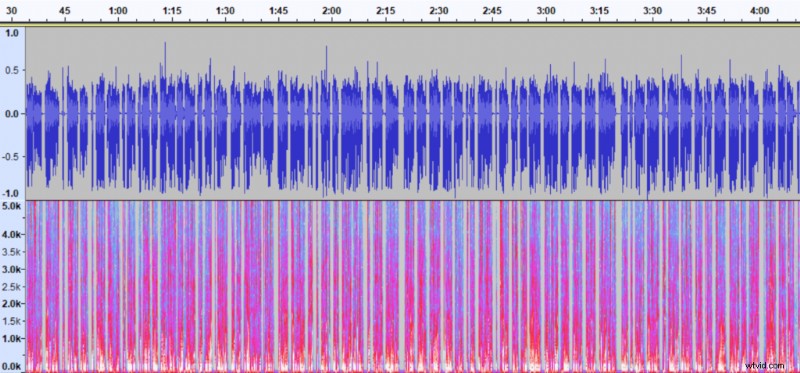Click the 2:00 mark on the time ruler
Screen dimensions: 800x373
[332, 11]
